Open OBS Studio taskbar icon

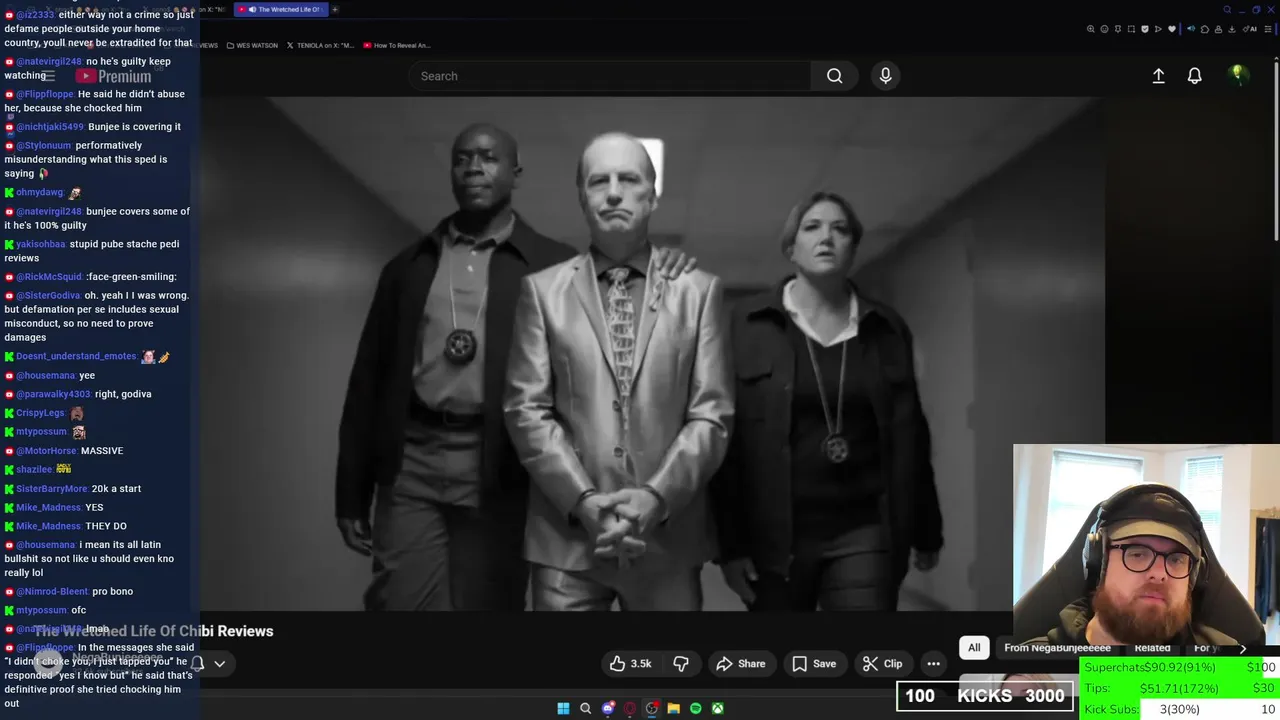pyautogui.click(x=652, y=708)
